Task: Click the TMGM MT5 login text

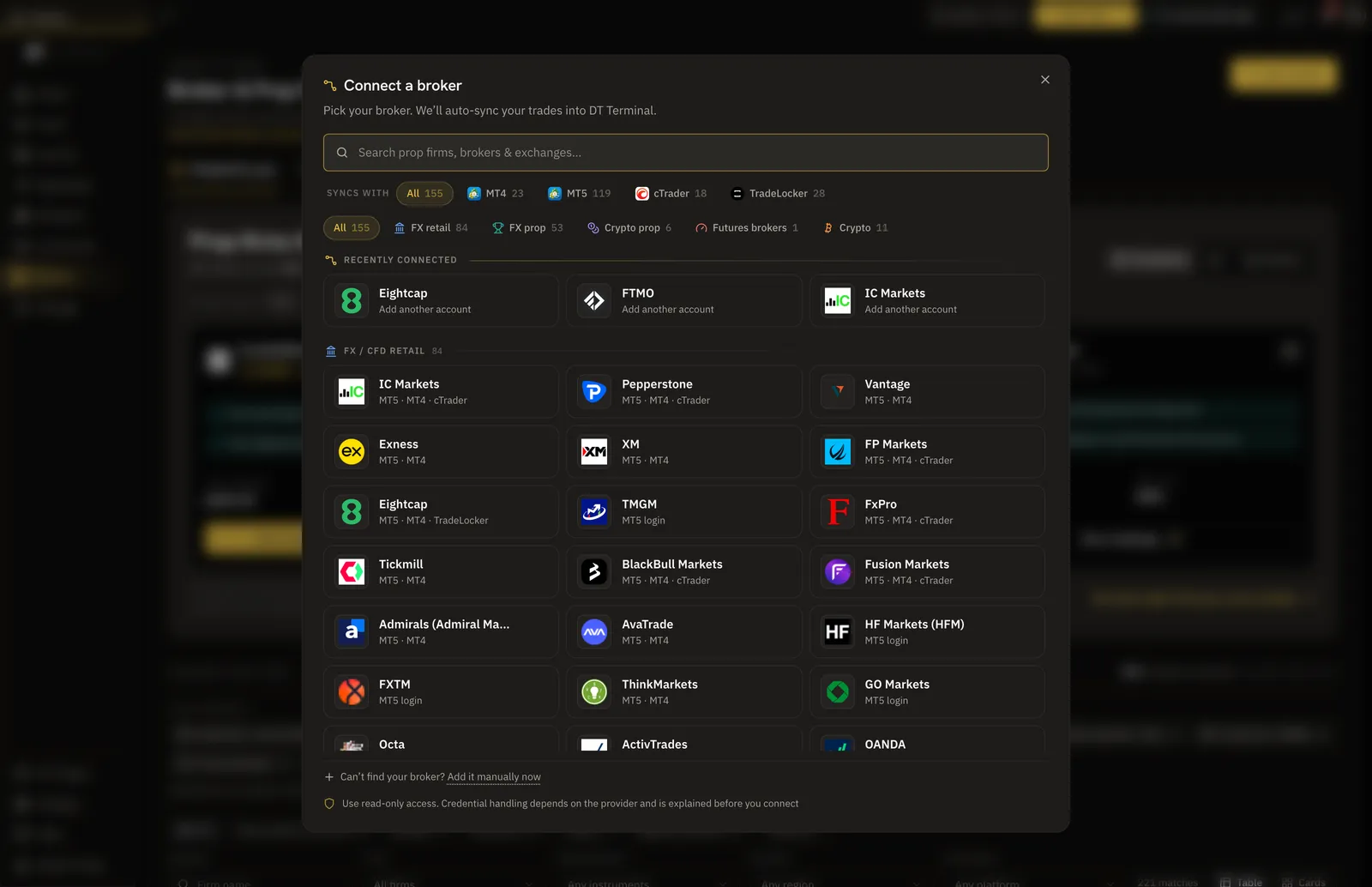Action: [643, 521]
